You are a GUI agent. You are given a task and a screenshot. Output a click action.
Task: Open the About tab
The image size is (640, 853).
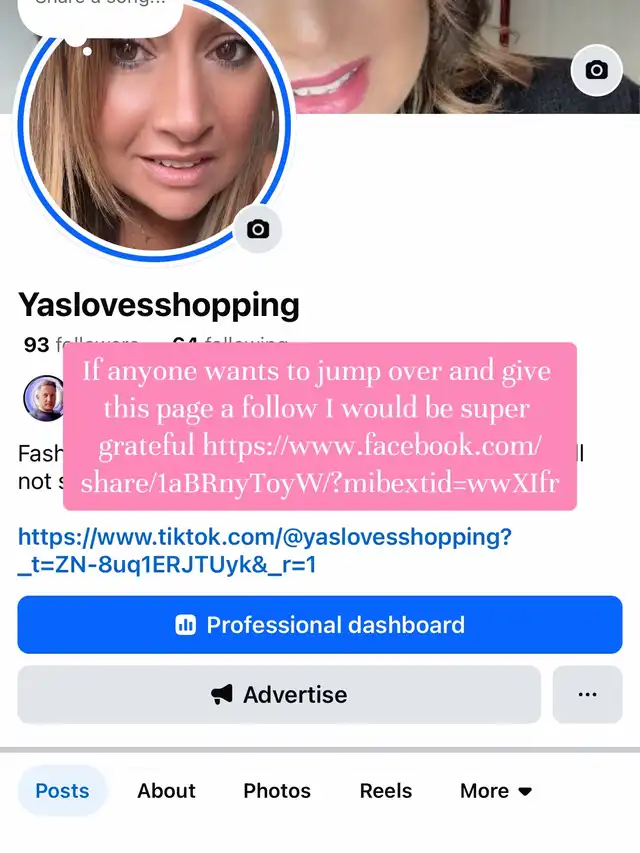[x=166, y=790]
